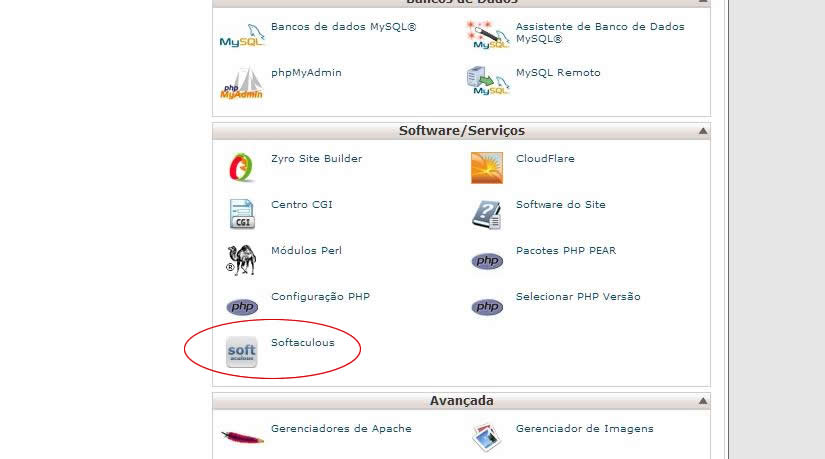Click the Configuração PHP icon
Viewport: 825px width, 459px height.
pyautogui.click(x=242, y=306)
